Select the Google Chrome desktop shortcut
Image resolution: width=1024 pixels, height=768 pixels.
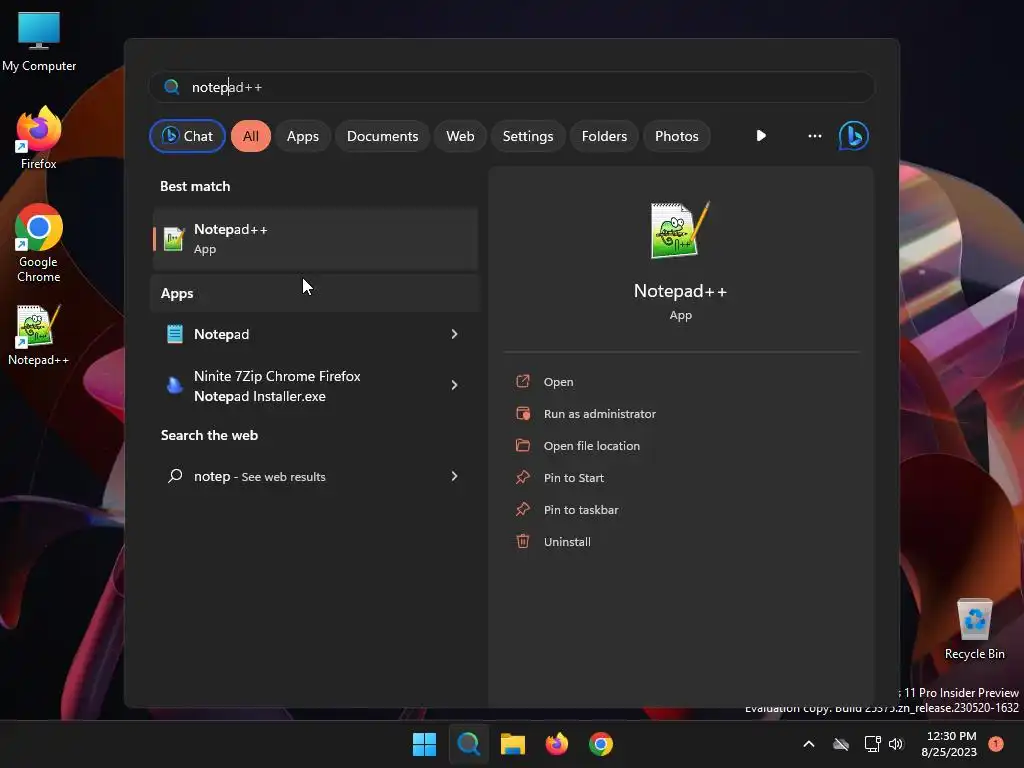[39, 243]
